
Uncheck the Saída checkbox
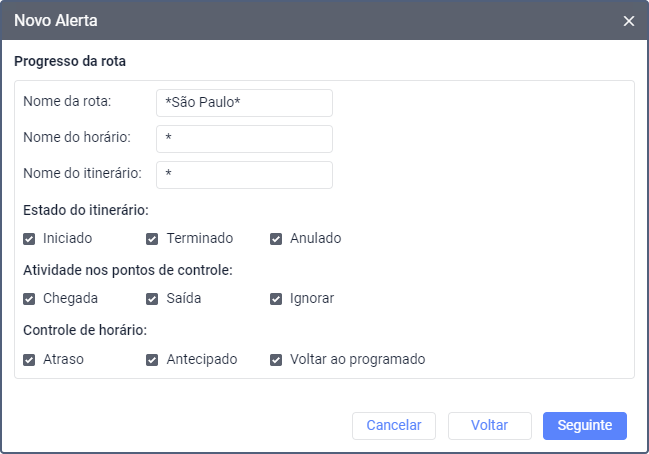click(x=152, y=299)
